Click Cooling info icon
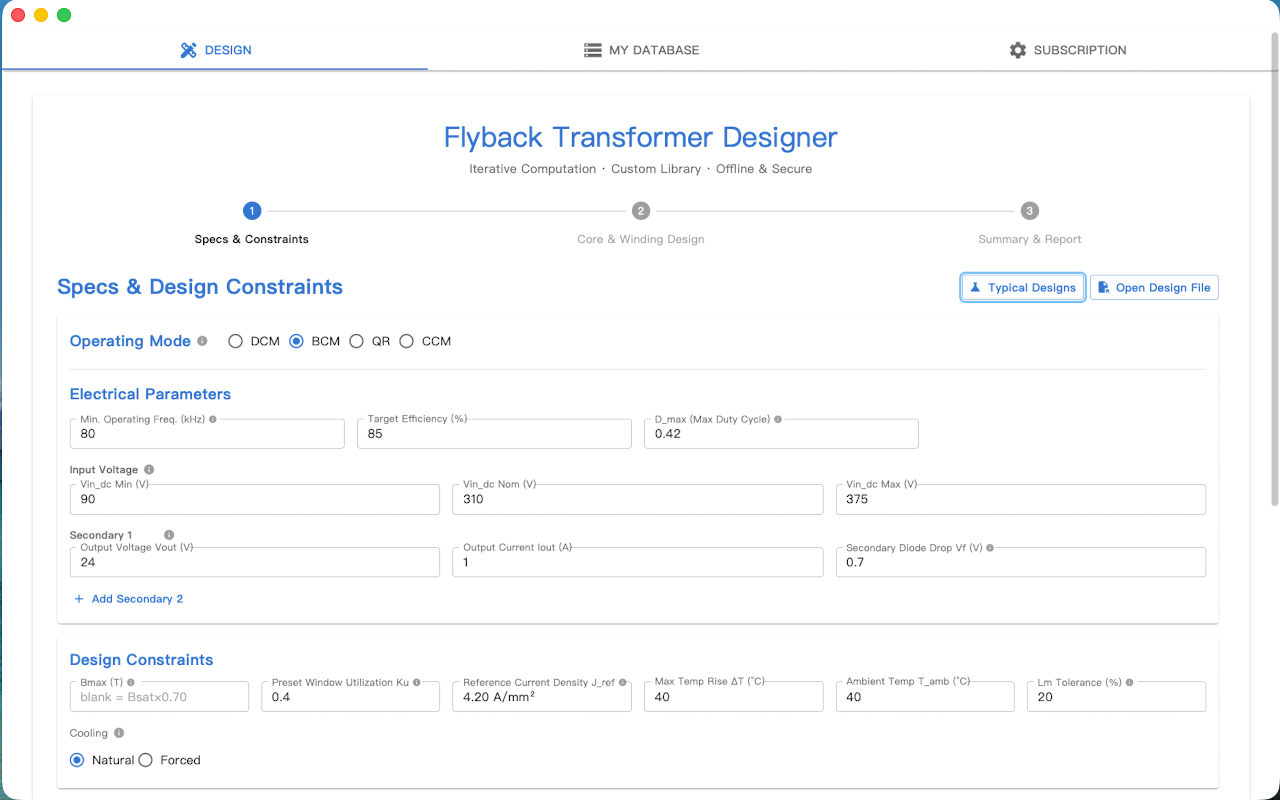 click(119, 733)
